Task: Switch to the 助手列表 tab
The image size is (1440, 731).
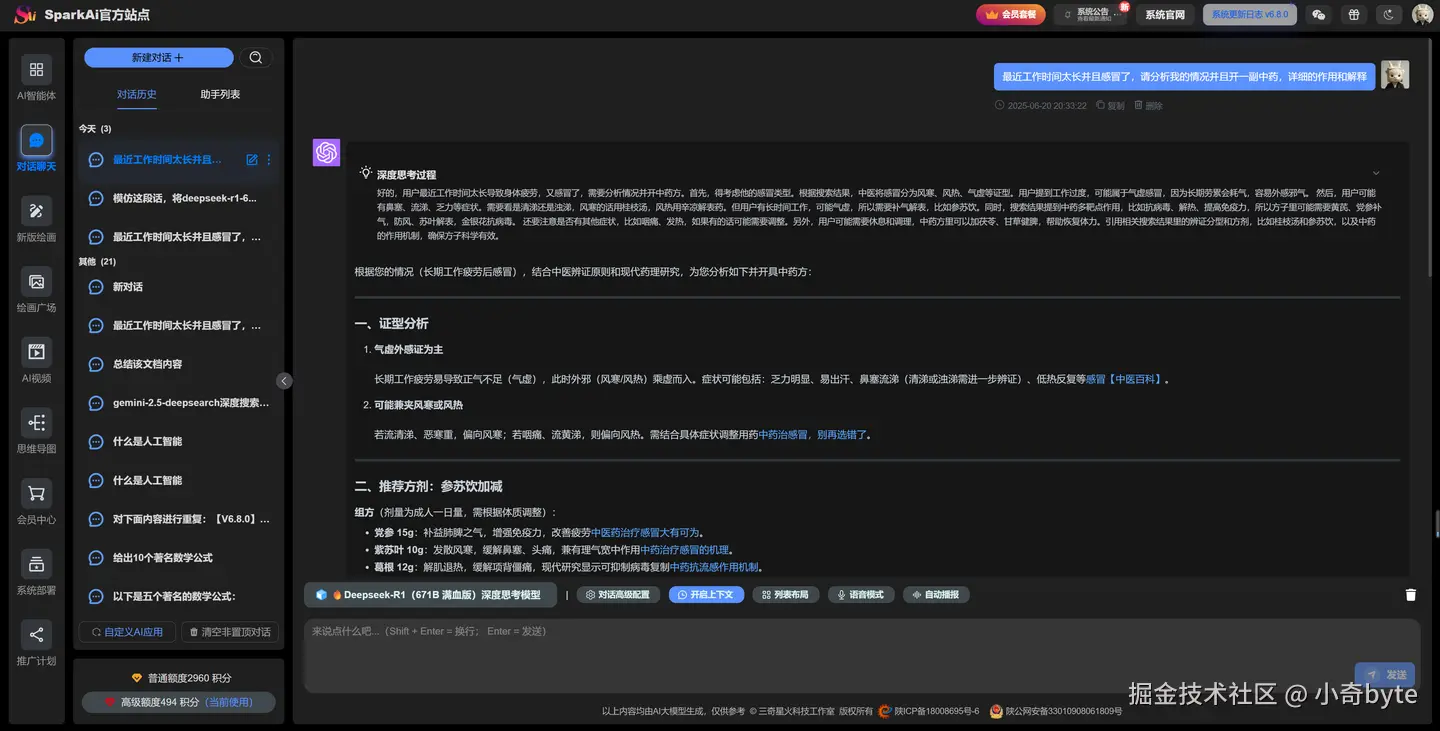Action: 220,94
